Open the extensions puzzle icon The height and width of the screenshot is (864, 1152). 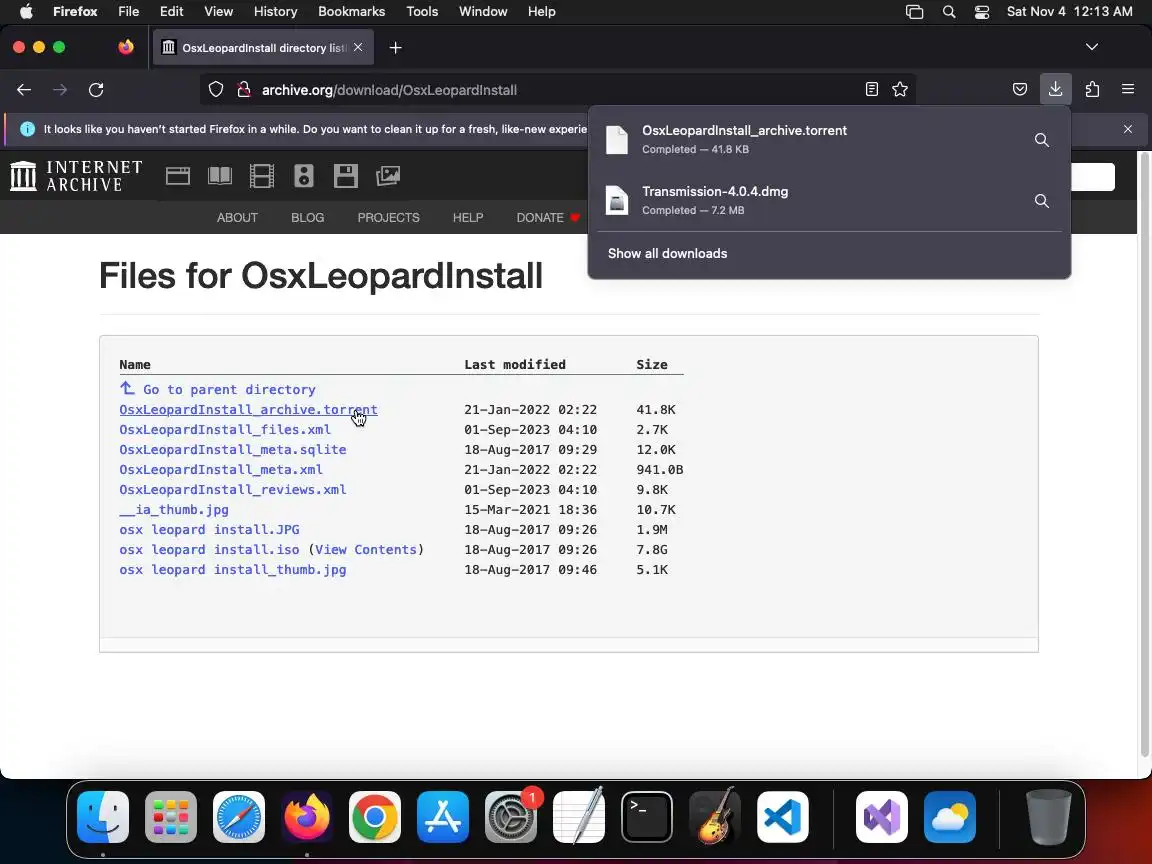(1092, 90)
